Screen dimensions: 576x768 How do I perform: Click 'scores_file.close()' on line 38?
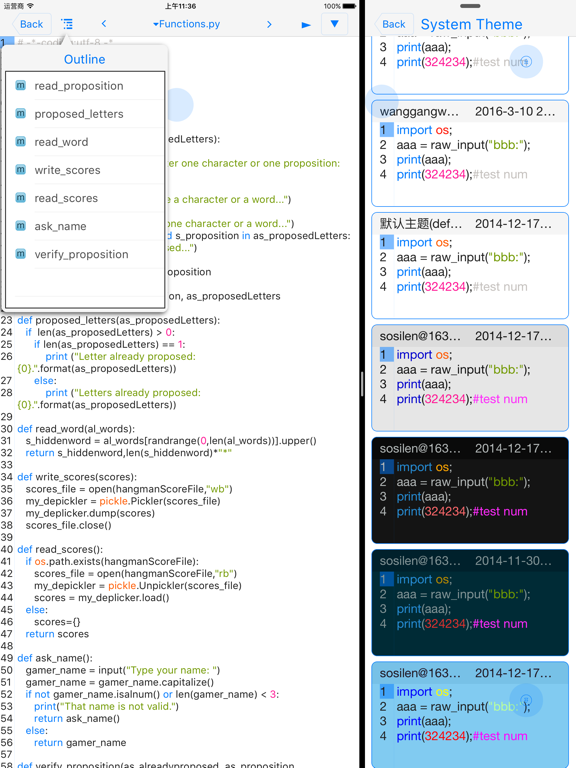[69, 526]
